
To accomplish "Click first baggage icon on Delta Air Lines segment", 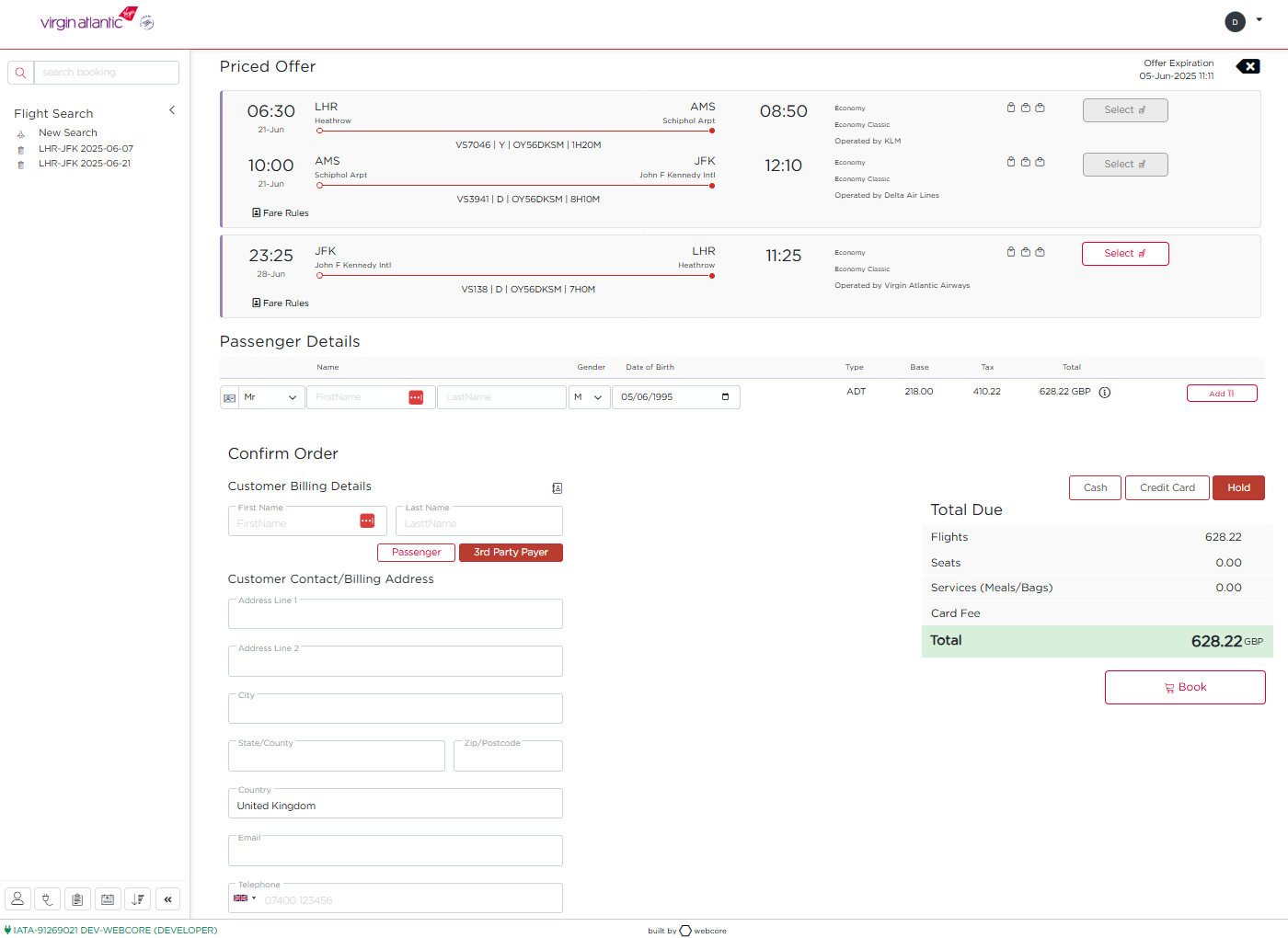I will tap(1011, 162).
